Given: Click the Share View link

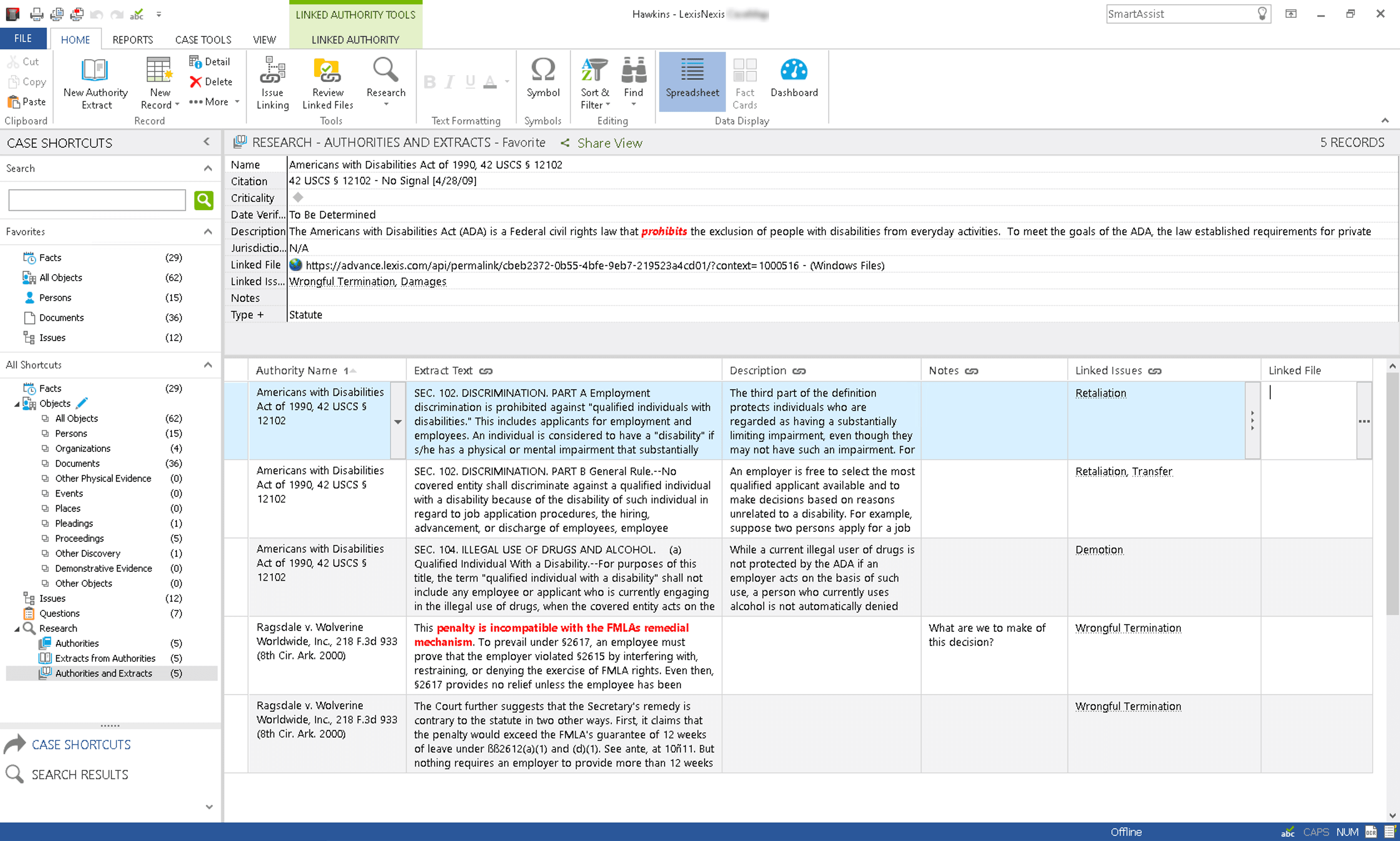Looking at the screenshot, I should pos(609,143).
